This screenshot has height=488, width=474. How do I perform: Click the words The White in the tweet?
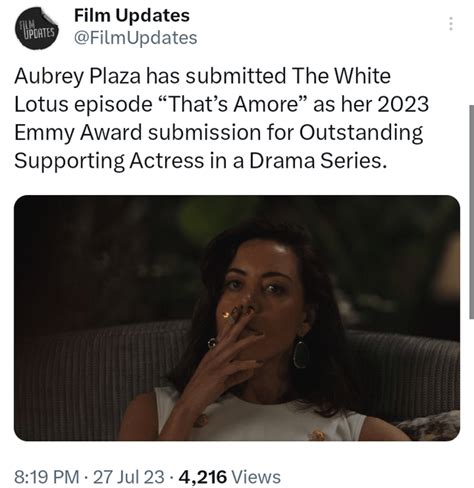click(341, 76)
